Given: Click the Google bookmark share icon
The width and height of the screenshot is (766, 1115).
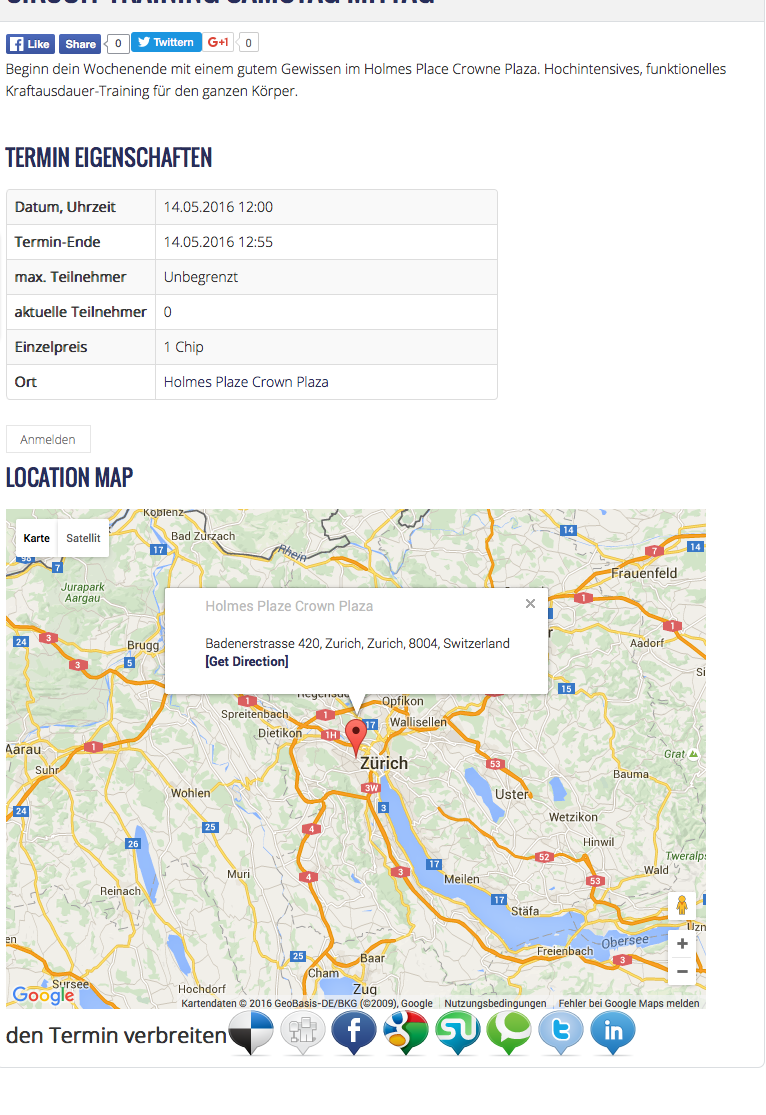Looking at the screenshot, I should [x=406, y=1032].
